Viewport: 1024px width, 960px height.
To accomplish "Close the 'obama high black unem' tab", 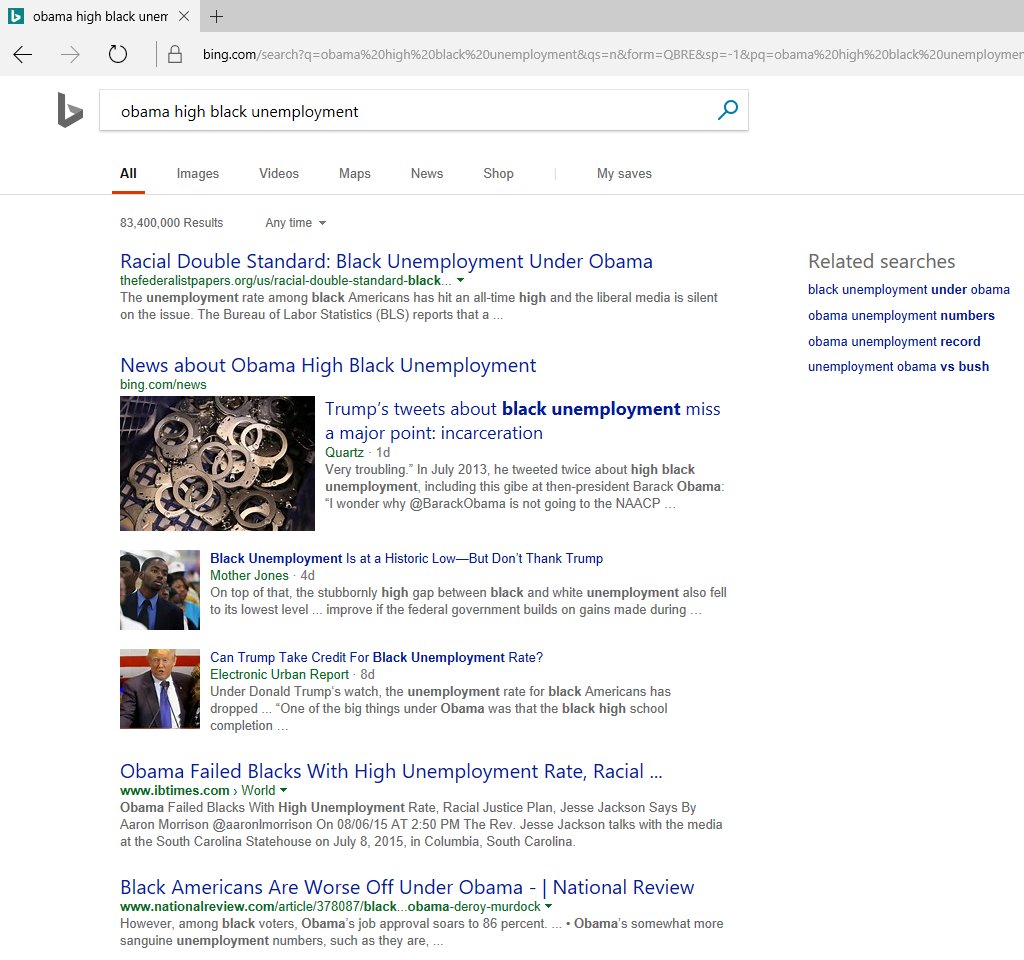I will click(184, 16).
